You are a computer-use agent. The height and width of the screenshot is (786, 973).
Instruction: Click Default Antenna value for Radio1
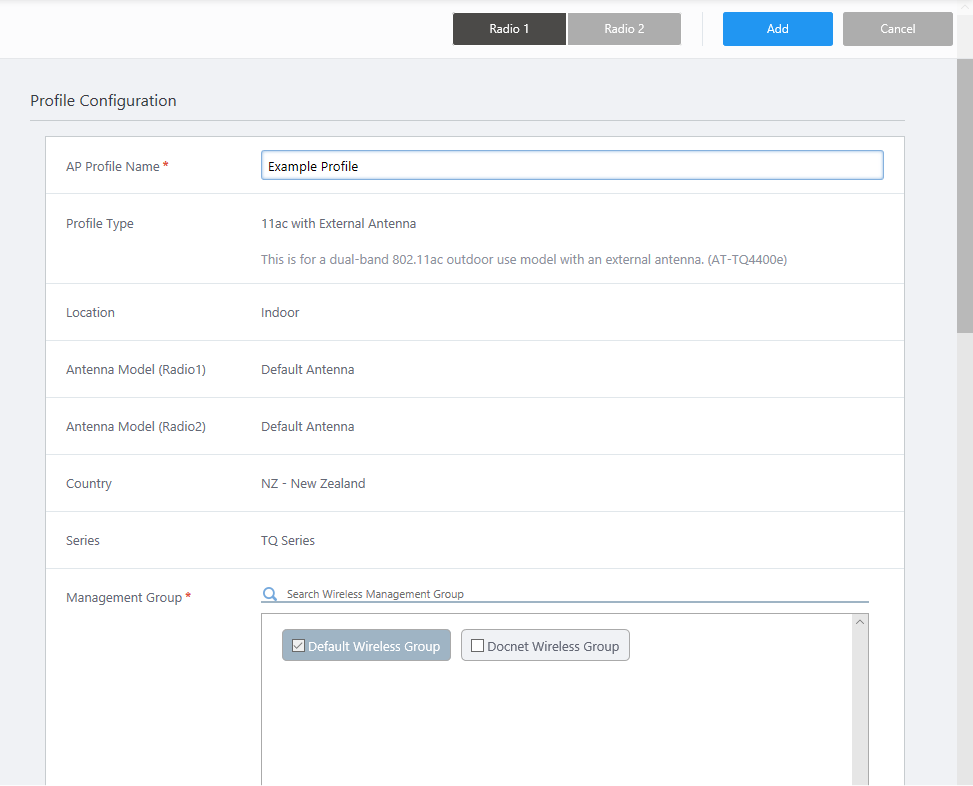[307, 370]
